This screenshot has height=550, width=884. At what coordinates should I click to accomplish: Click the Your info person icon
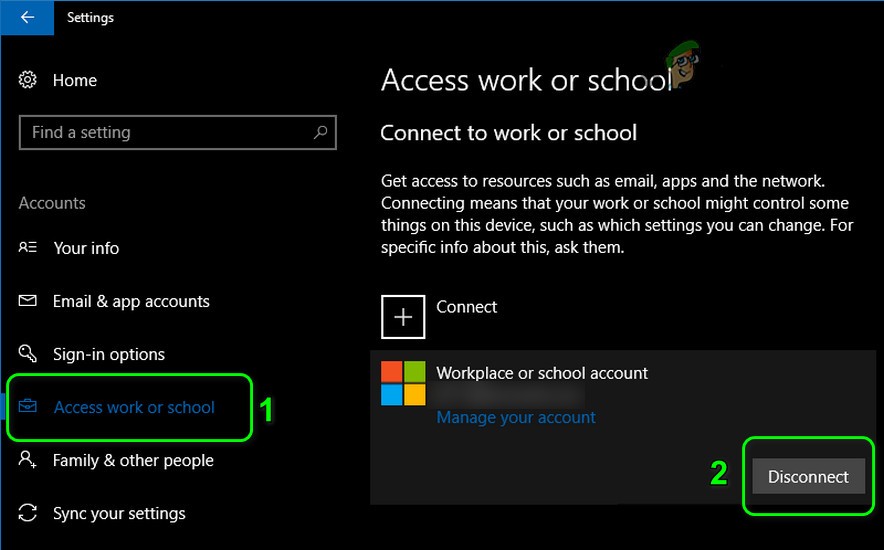[28, 247]
